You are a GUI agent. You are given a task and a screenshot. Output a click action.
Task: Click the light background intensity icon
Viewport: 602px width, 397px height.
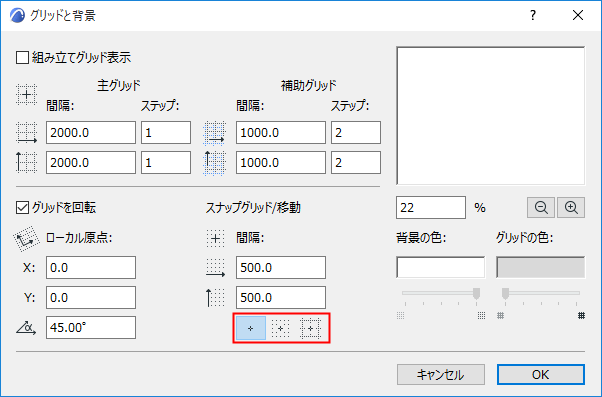click(400, 316)
